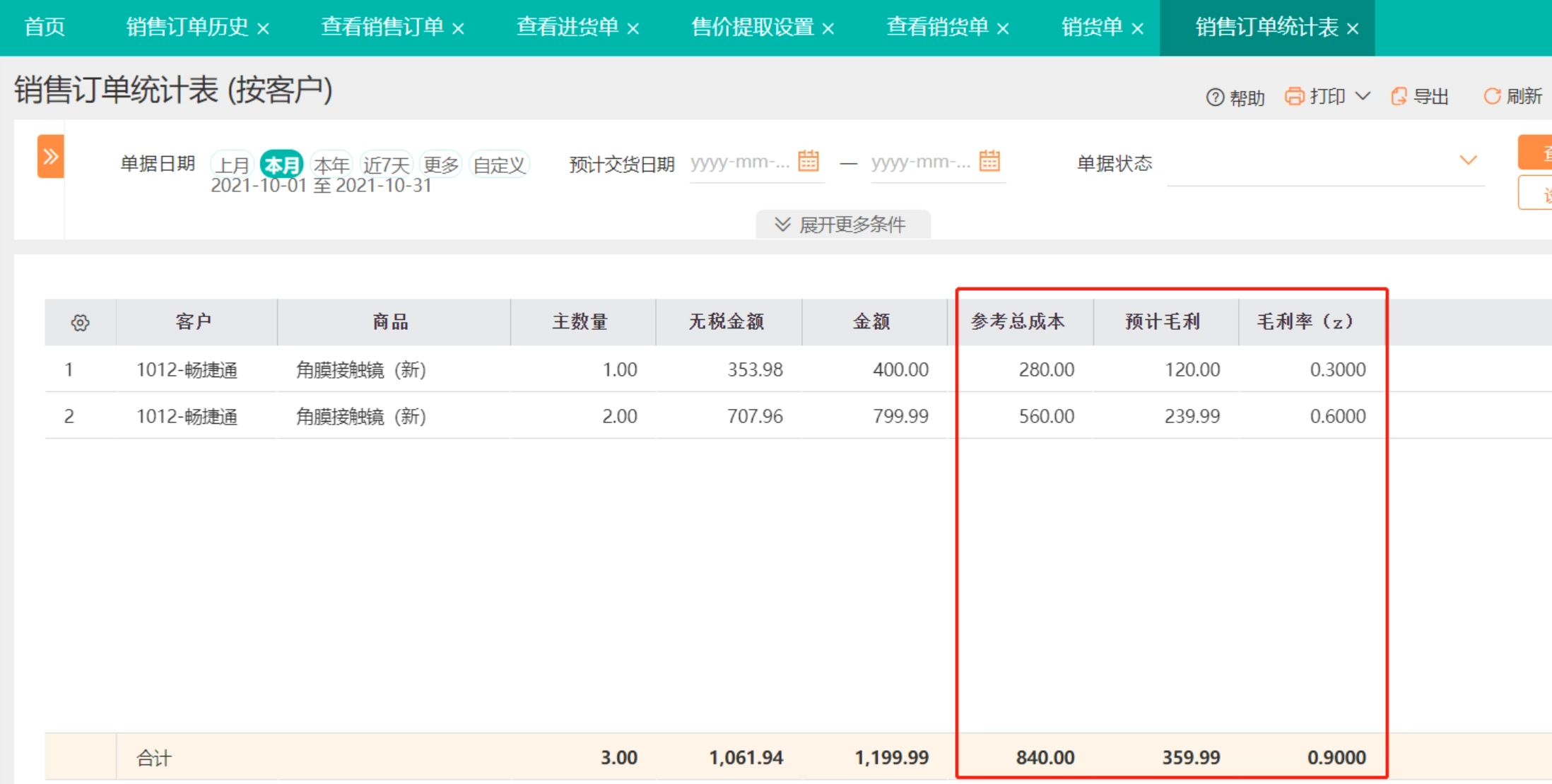Click the 更多 date range button

440,165
